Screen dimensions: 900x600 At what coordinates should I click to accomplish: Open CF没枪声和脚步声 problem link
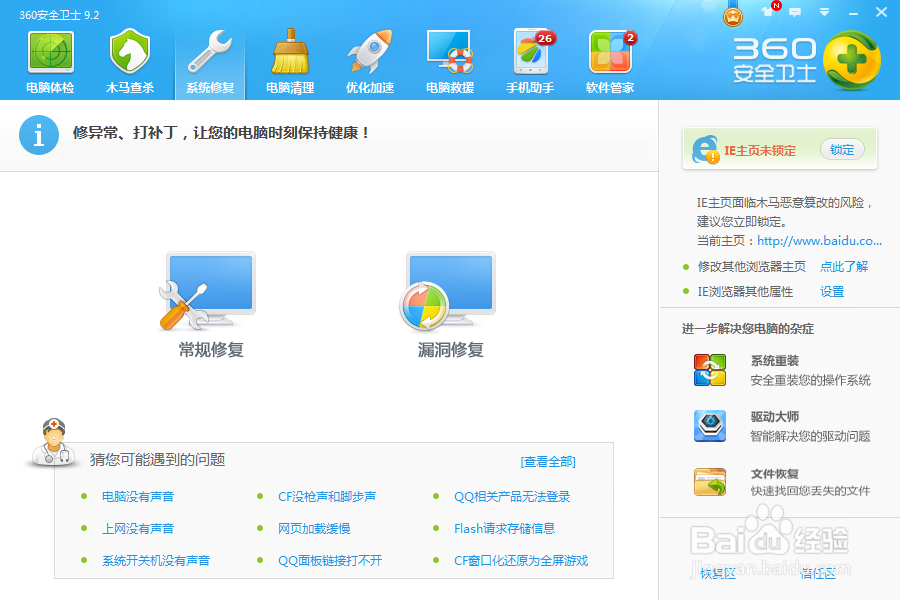[x=327, y=497]
